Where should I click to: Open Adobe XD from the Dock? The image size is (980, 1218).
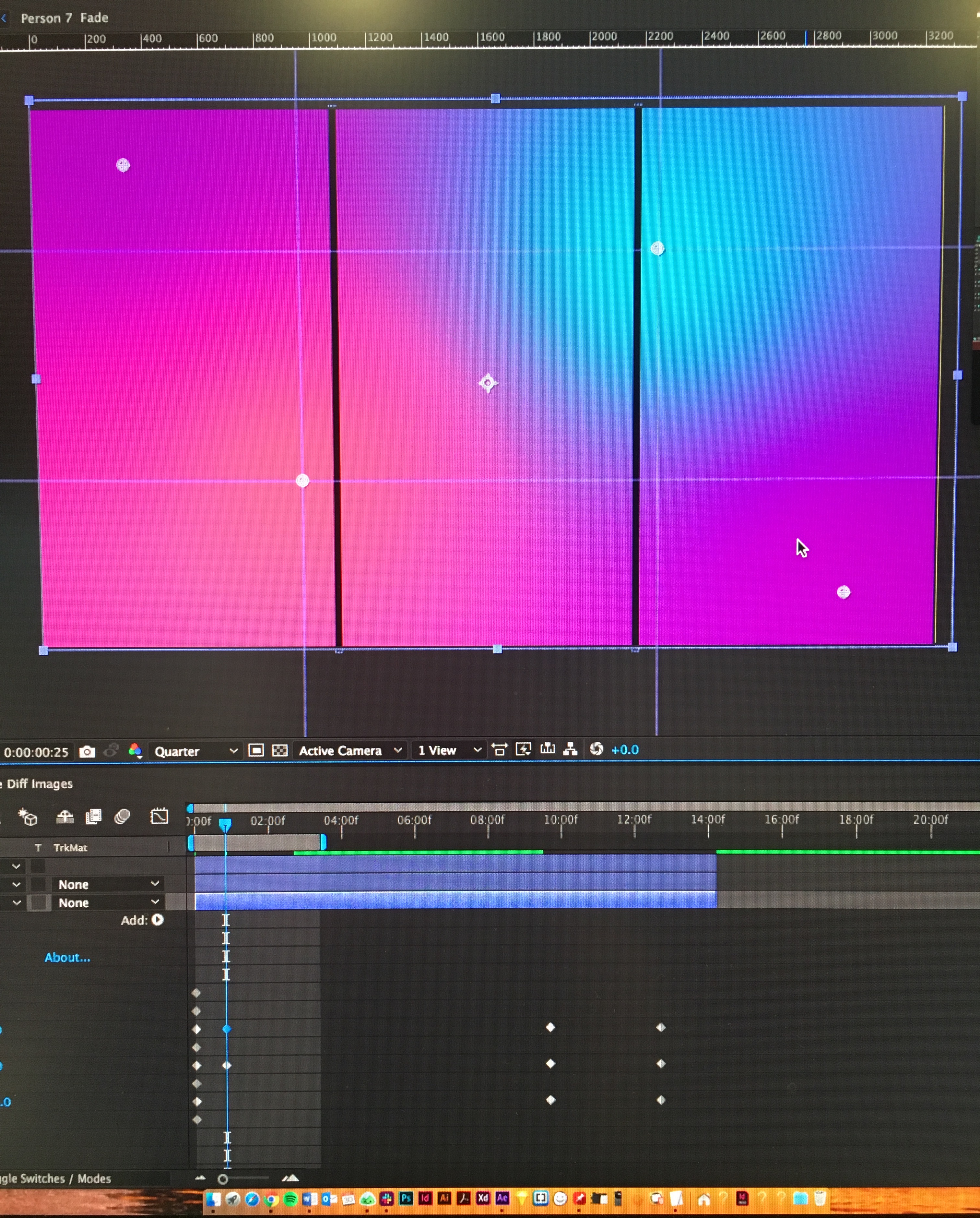[x=483, y=1198]
